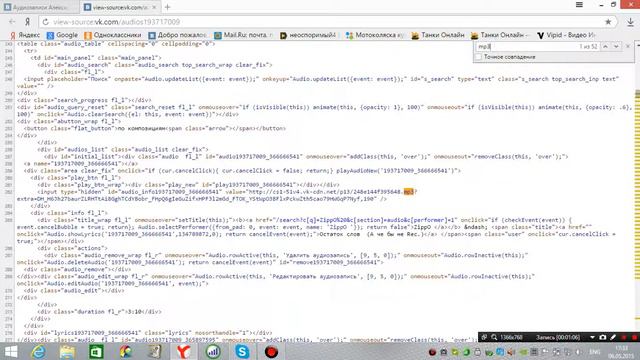Click the Запись [00:01:06] recording timer
The image size is (640, 360).
[558, 338]
